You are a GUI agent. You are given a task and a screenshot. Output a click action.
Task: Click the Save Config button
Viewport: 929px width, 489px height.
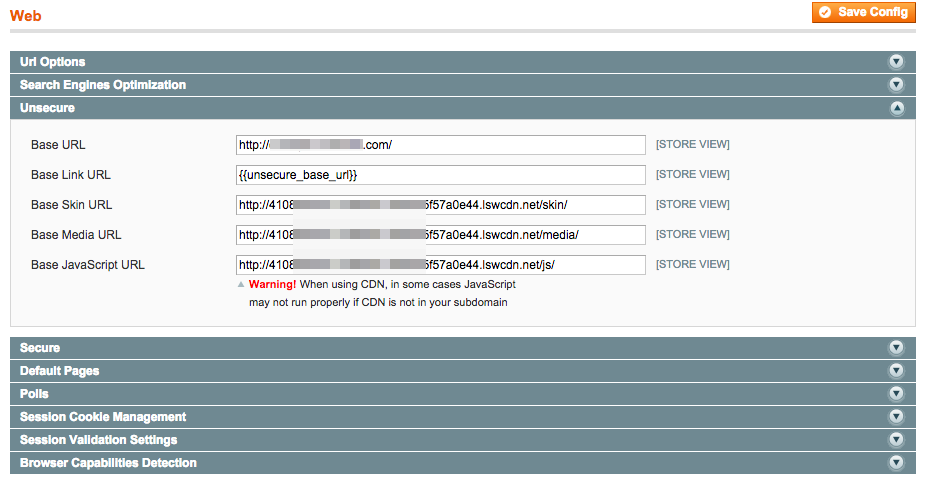pyautogui.click(x=864, y=12)
